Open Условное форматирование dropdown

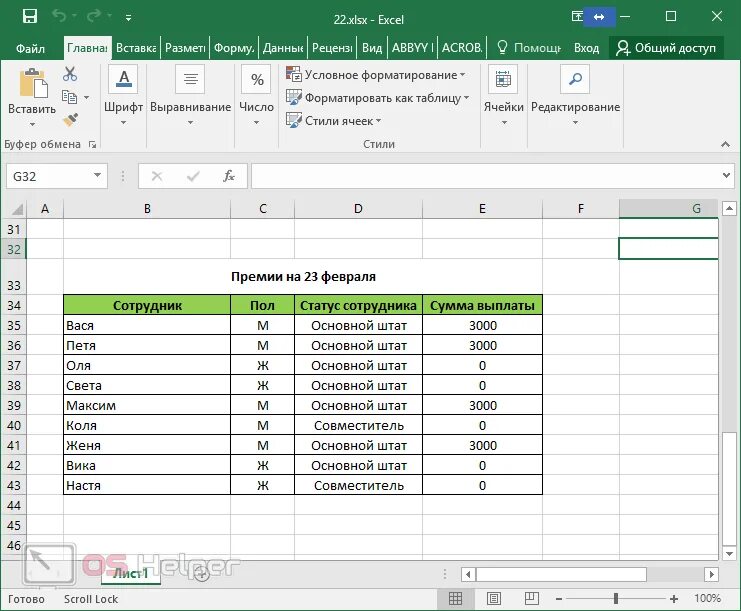coord(376,75)
